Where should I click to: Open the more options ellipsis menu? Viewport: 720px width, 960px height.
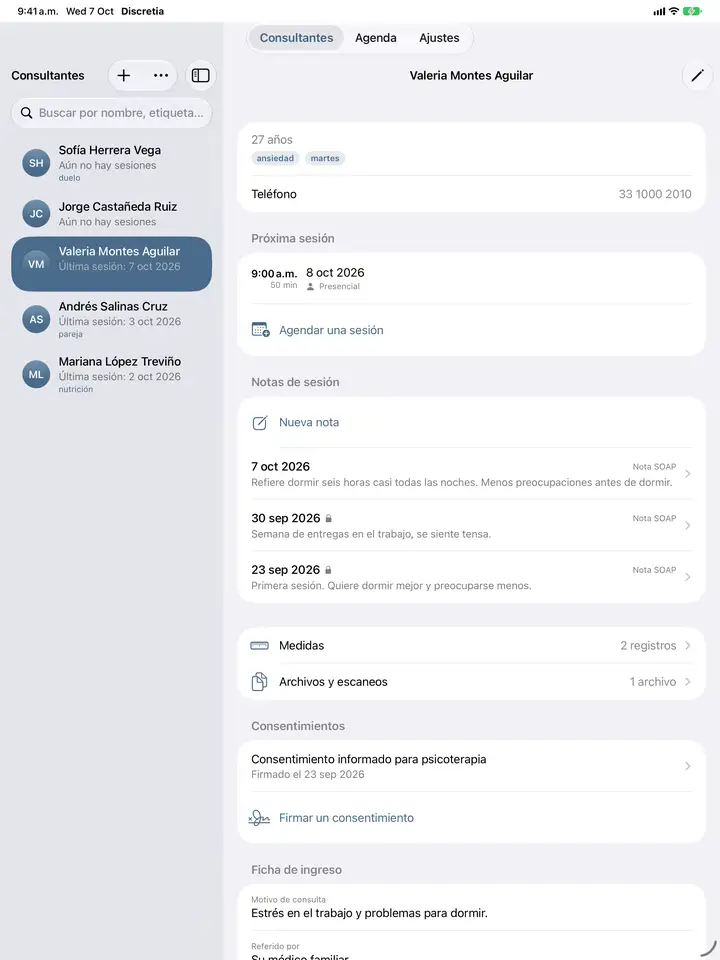pos(161,75)
